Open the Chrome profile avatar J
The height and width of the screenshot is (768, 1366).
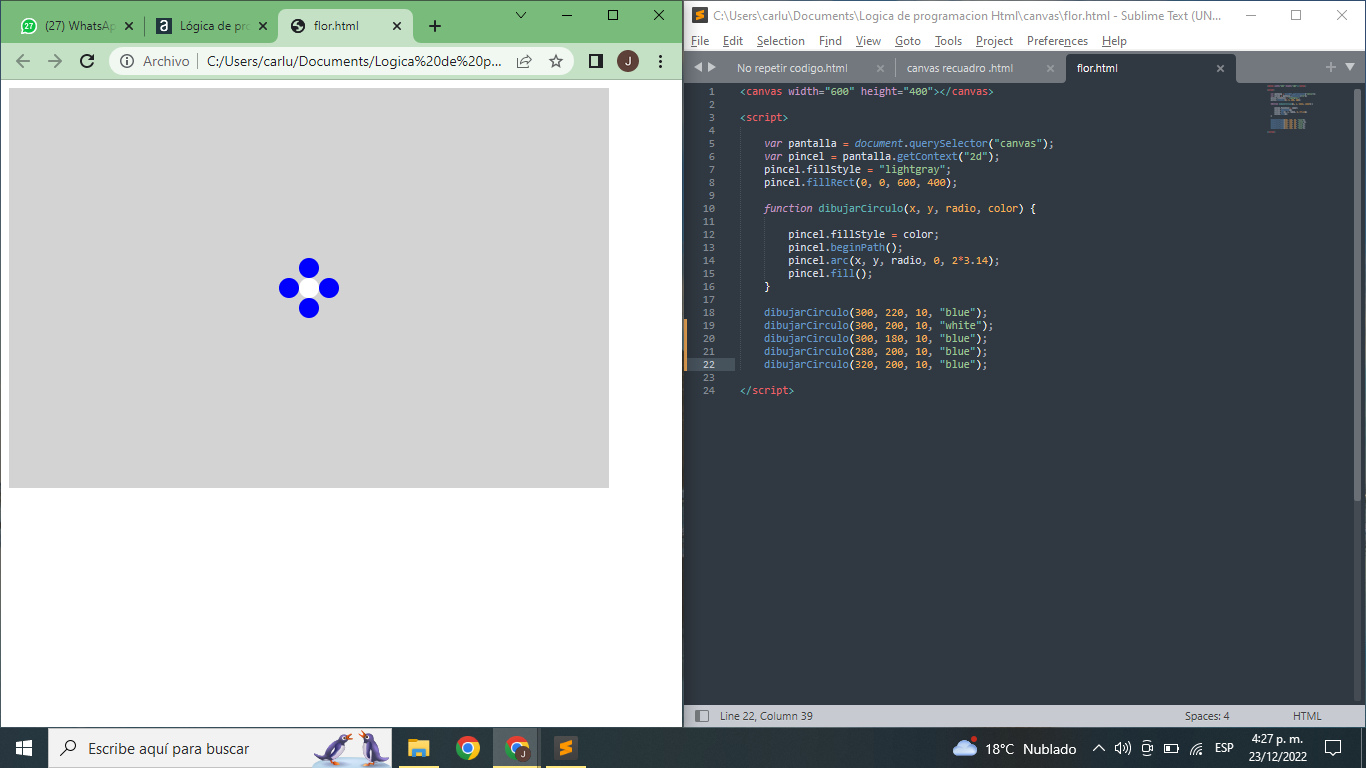(628, 61)
